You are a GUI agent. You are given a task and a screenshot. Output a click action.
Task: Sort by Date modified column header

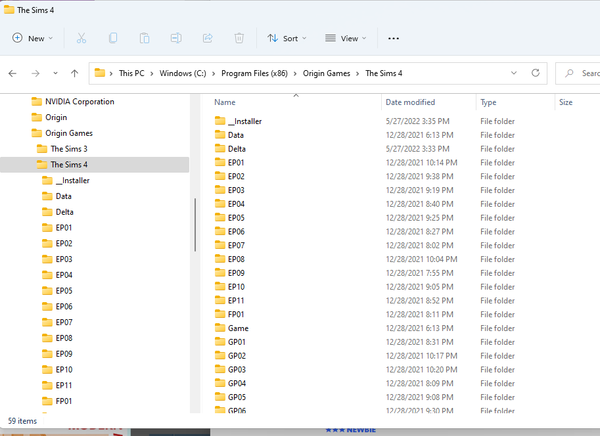tap(410, 102)
